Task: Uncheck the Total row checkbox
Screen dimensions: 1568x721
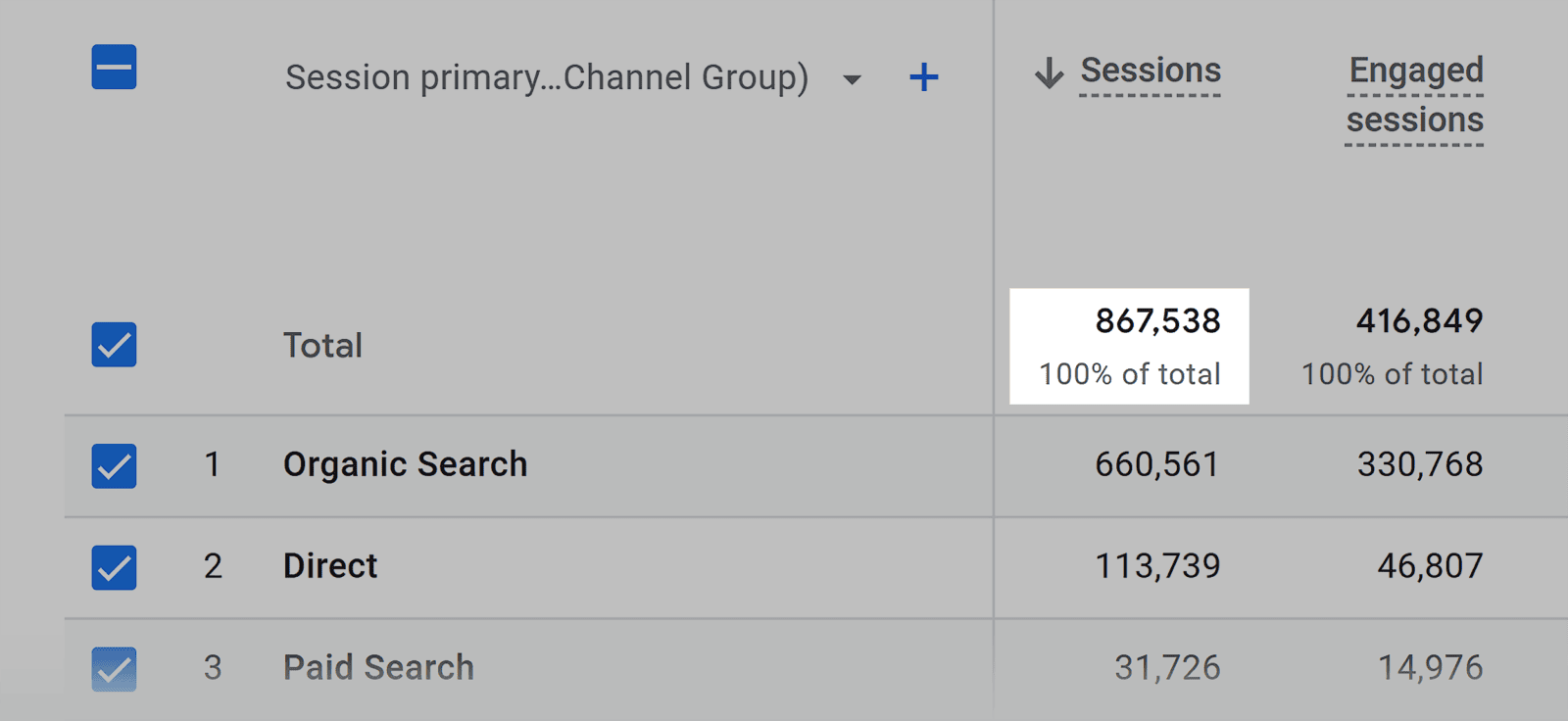Action: (113, 345)
